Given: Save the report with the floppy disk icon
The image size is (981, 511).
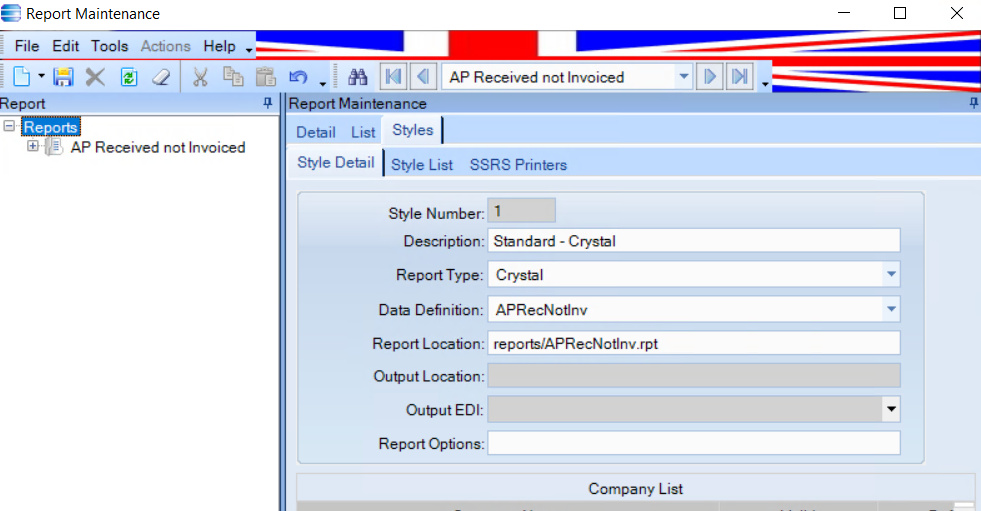Looking at the screenshot, I should [63, 77].
